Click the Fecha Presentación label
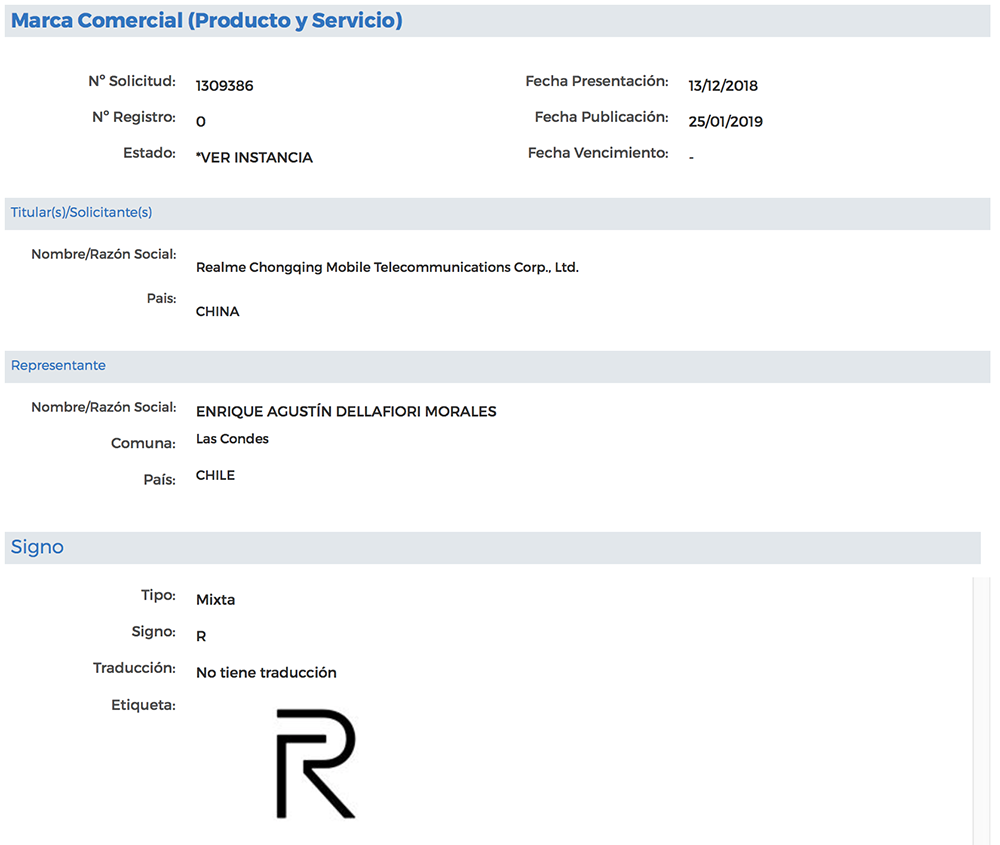The width and height of the screenshot is (1000, 845). pyautogui.click(x=597, y=81)
